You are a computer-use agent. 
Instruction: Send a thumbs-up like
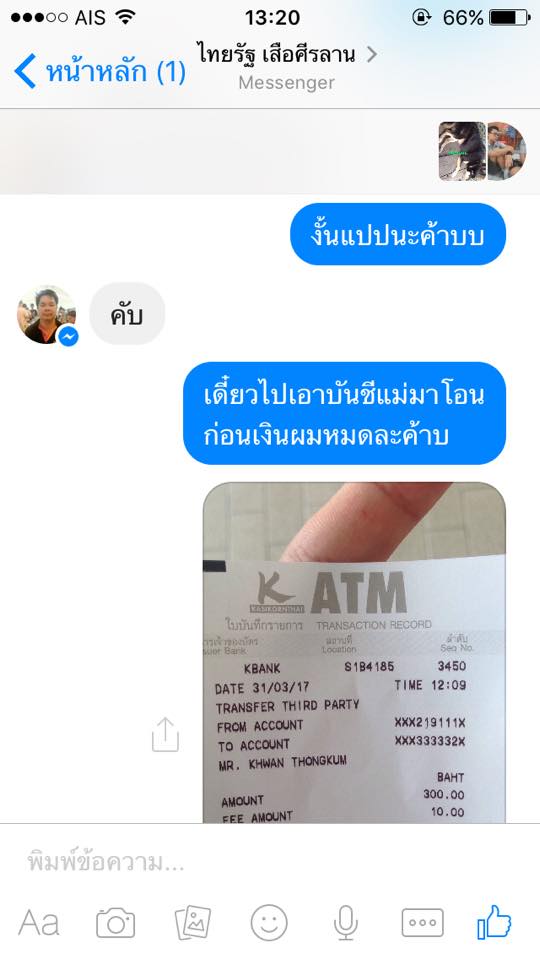point(494,921)
